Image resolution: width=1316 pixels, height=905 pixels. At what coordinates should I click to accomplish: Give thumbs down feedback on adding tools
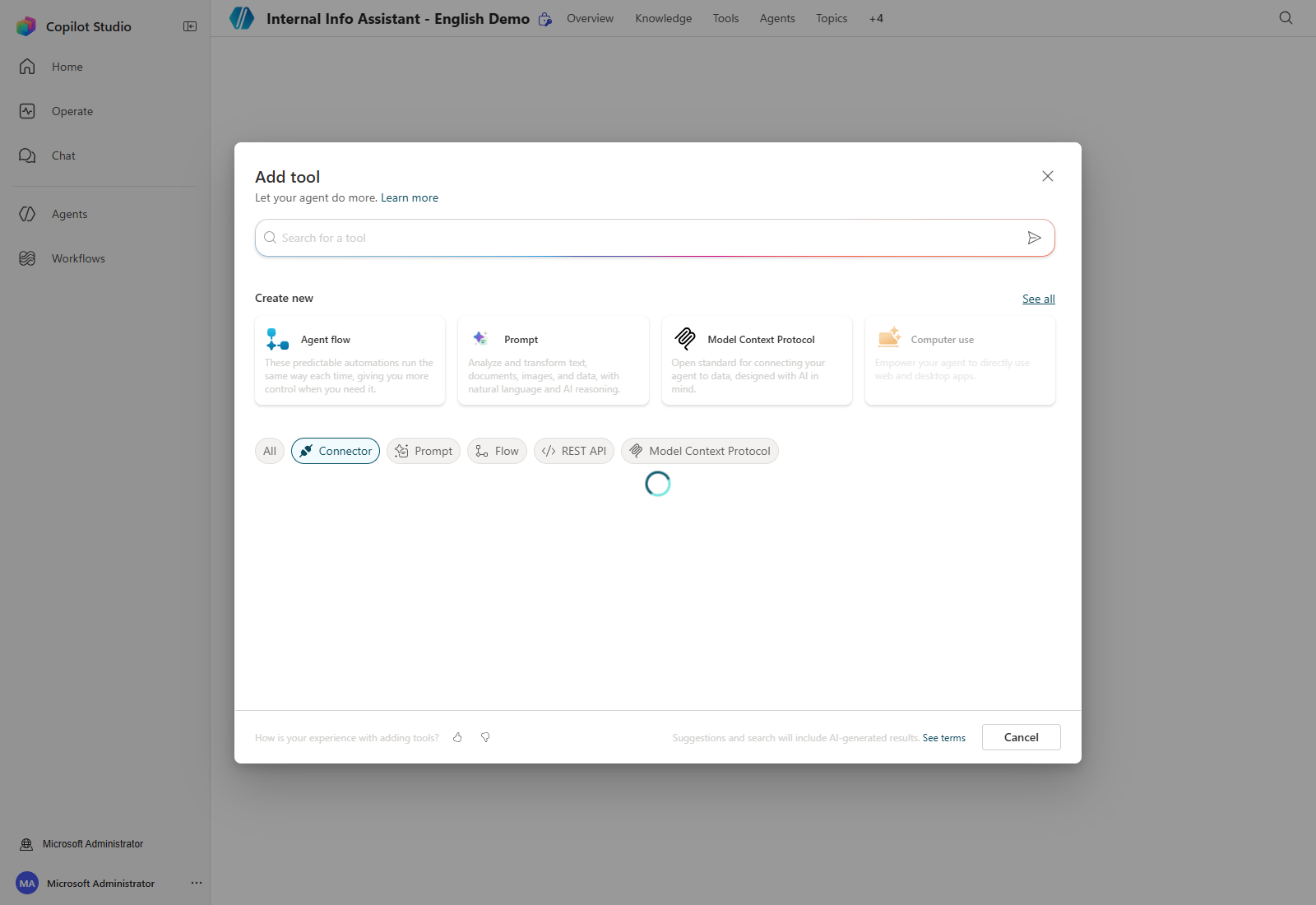point(485,738)
